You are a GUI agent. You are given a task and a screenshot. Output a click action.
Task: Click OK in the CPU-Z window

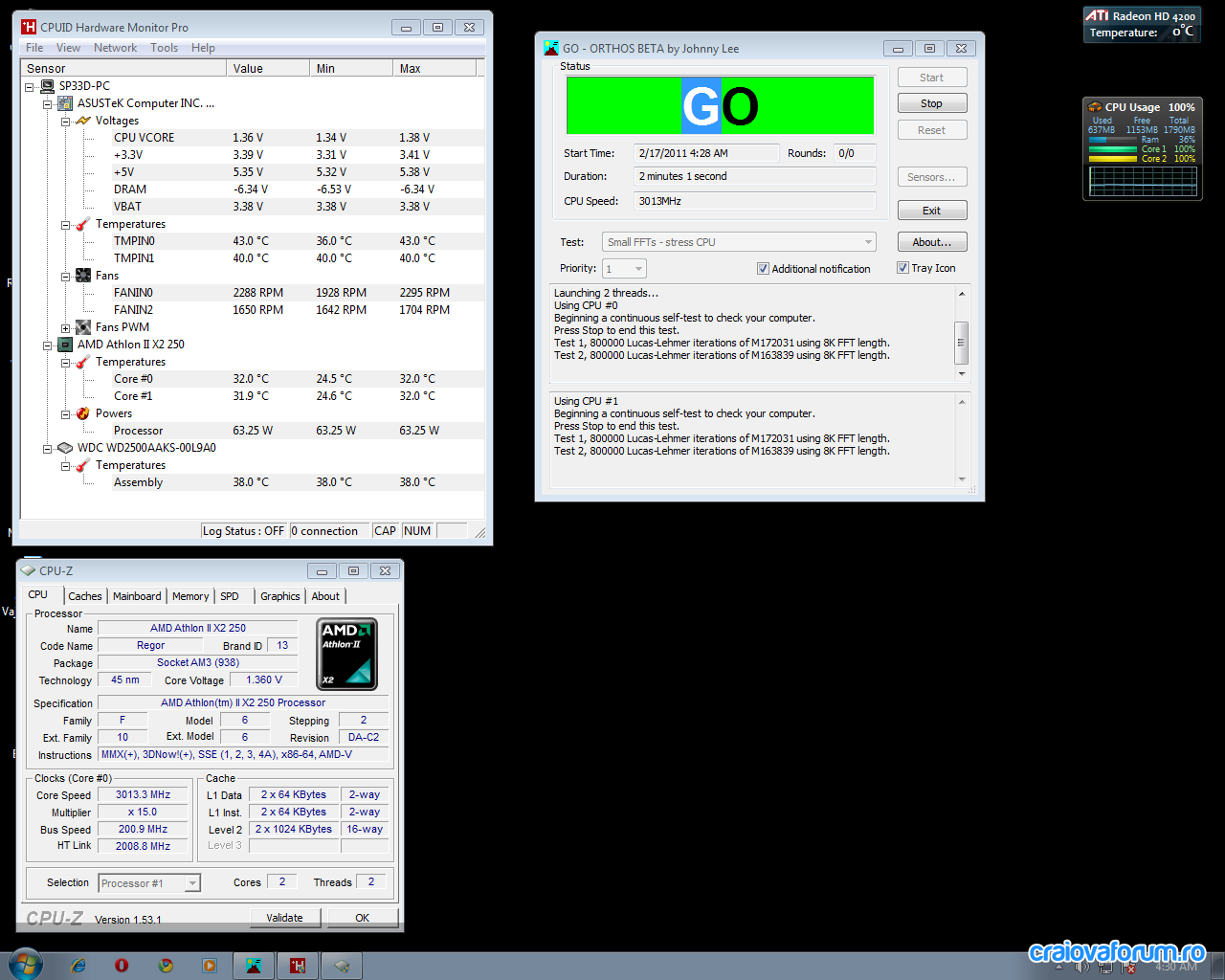click(x=363, y=918)
